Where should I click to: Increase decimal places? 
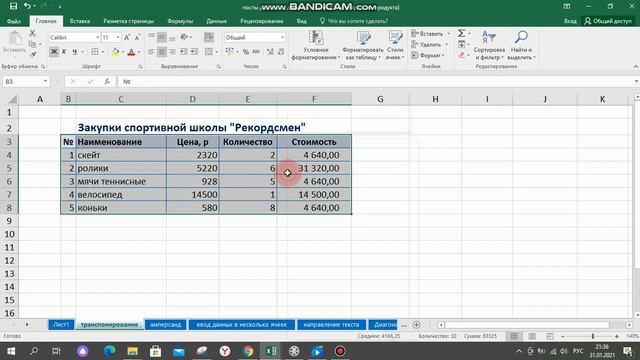270,52
